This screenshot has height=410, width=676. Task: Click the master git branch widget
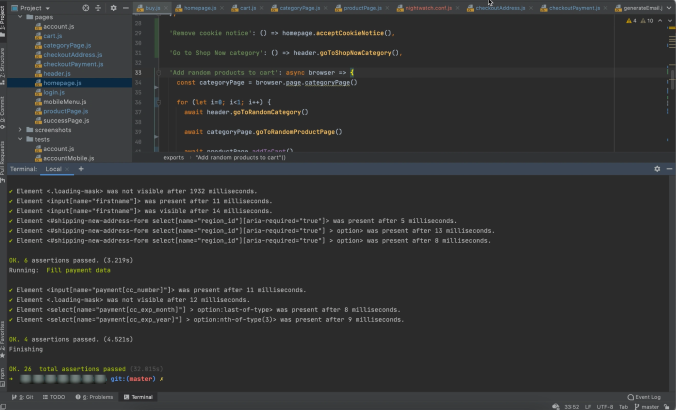click(646, 407)
